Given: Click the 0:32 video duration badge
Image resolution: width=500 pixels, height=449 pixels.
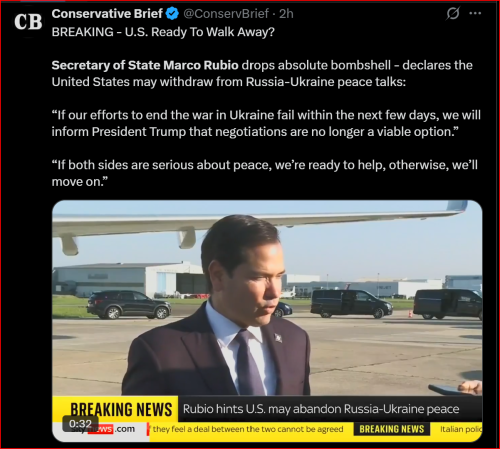Looking at the screenshot, I should tap(80, 423).
